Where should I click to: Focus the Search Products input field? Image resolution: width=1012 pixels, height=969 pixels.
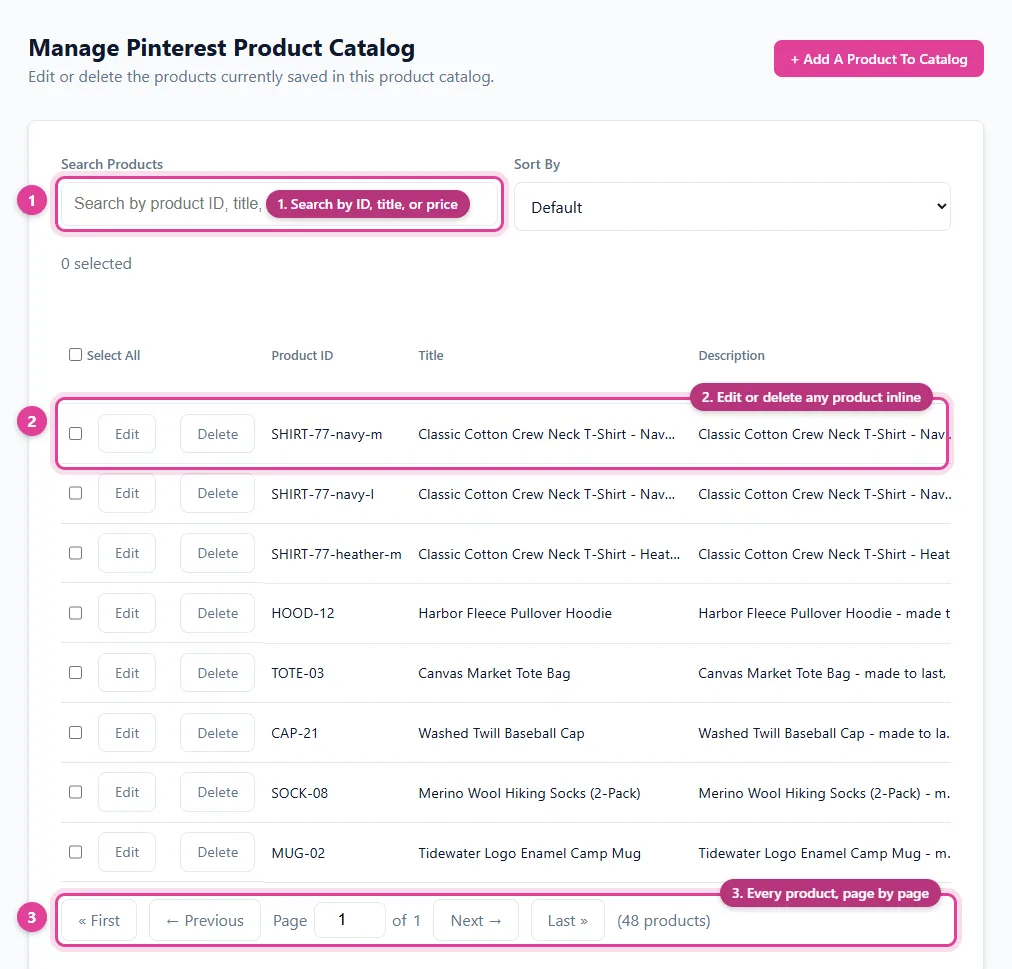[279, 204]
